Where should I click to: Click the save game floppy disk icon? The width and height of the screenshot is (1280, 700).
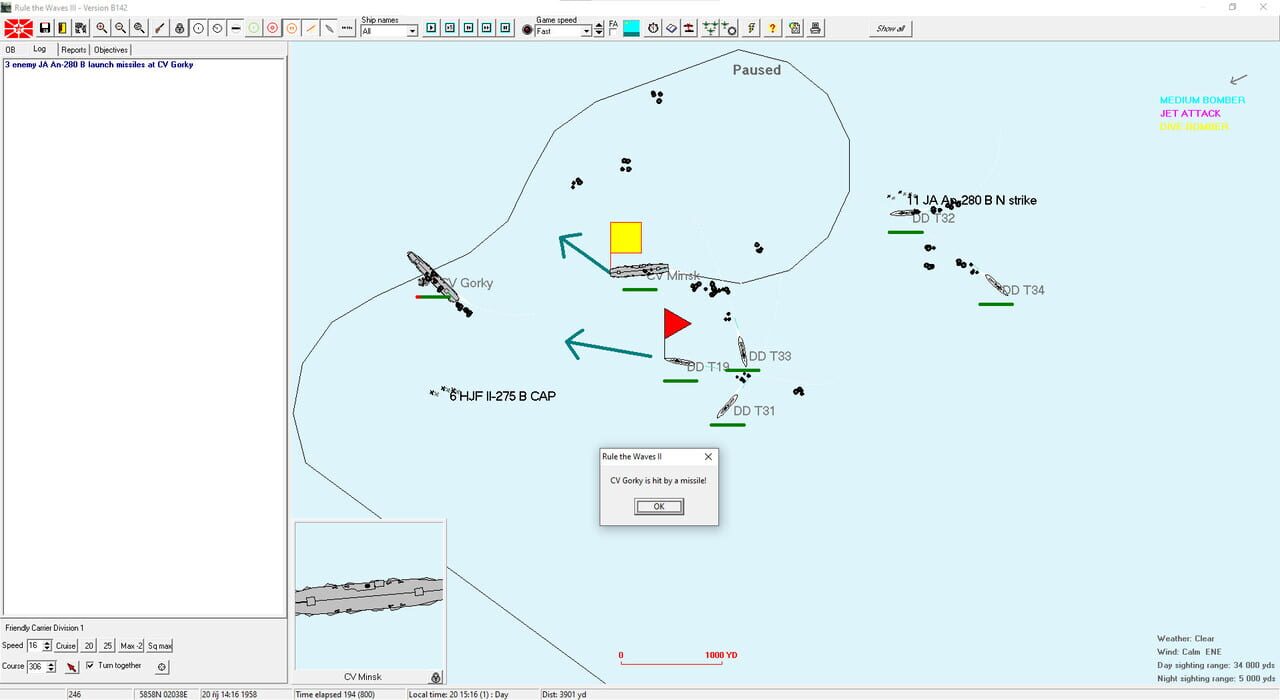coord(45,27)
